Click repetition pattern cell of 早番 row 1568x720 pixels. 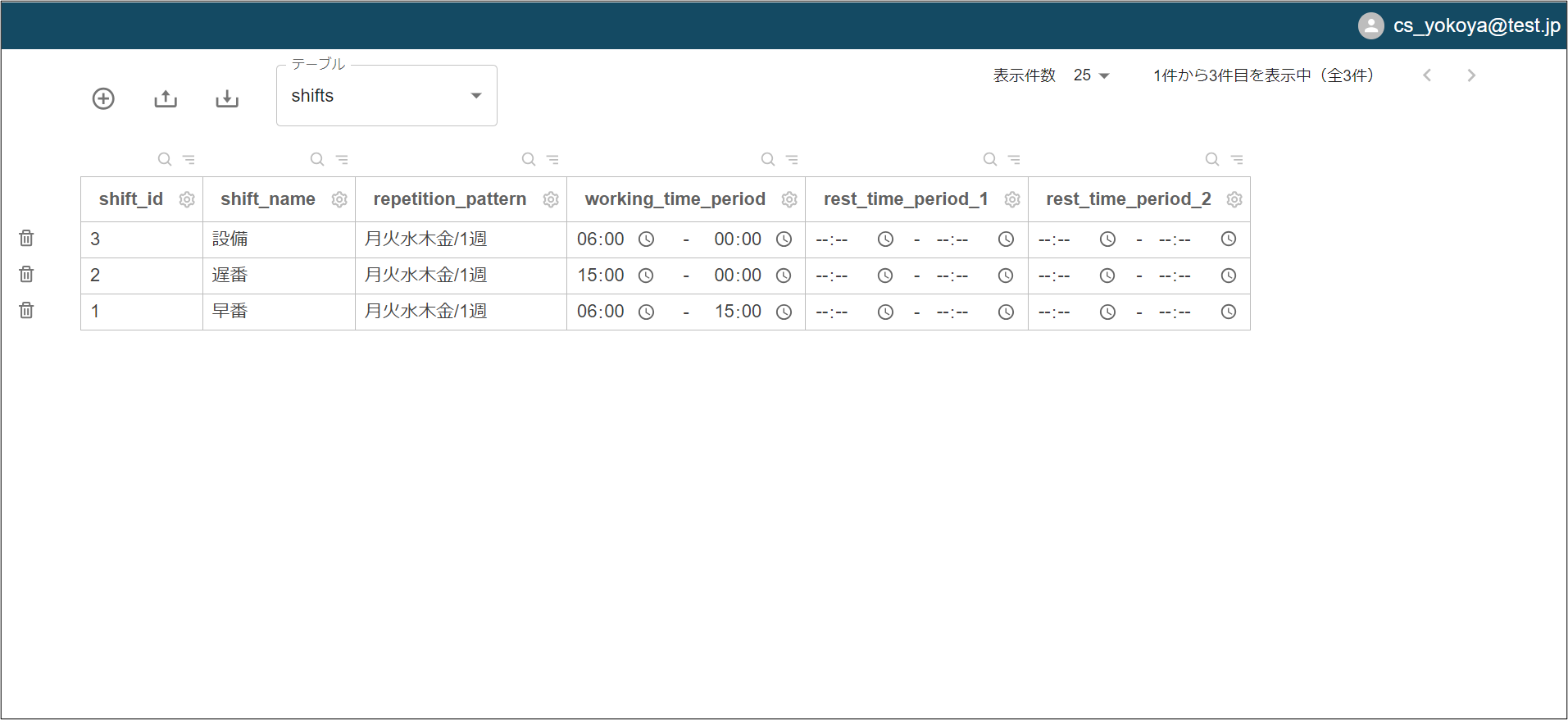tap(461, 312)
